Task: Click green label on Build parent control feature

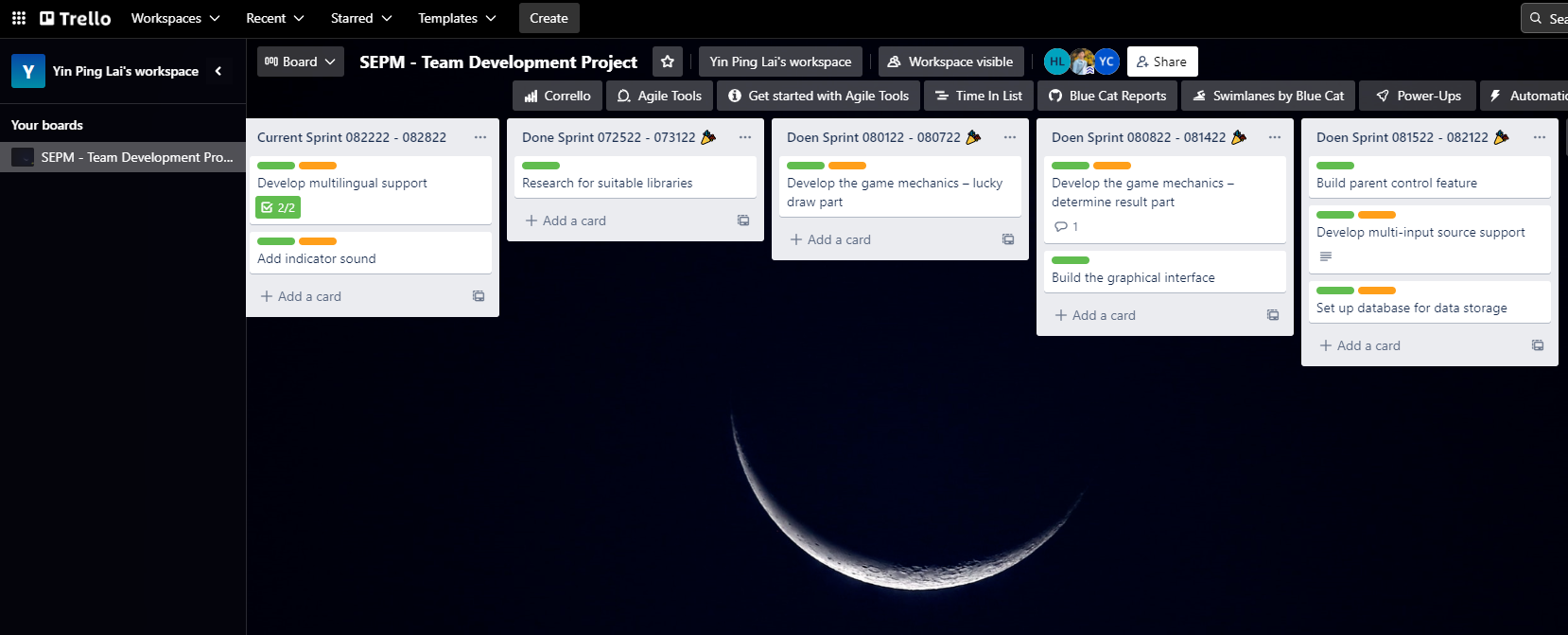Action: [1334, 166]
